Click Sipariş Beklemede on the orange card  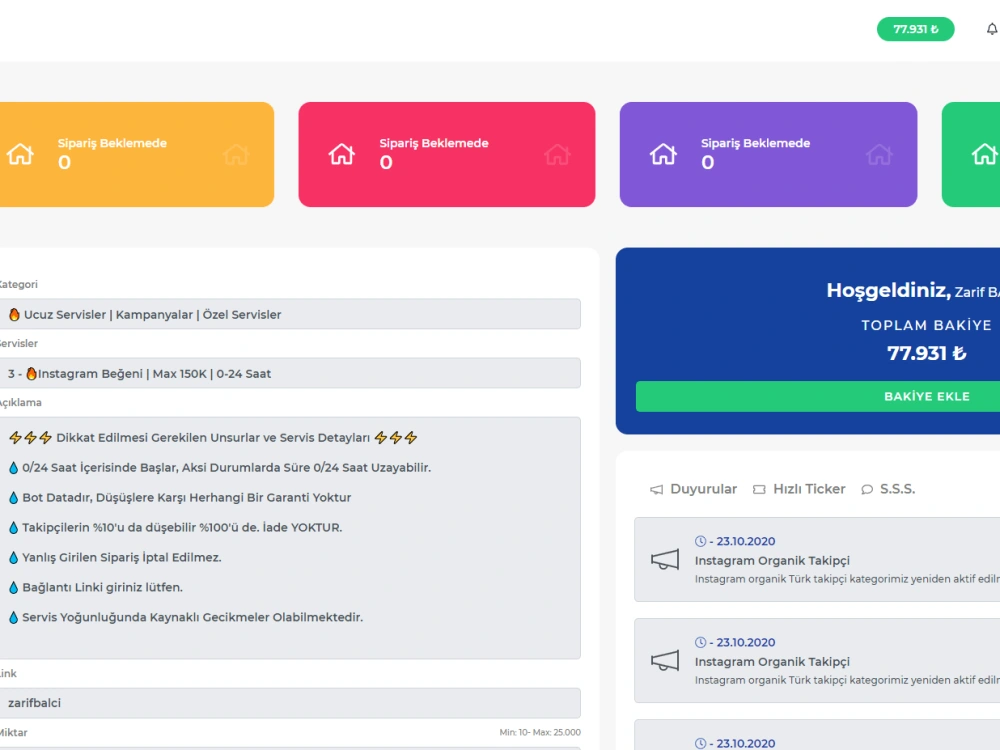tap(112, 143)
